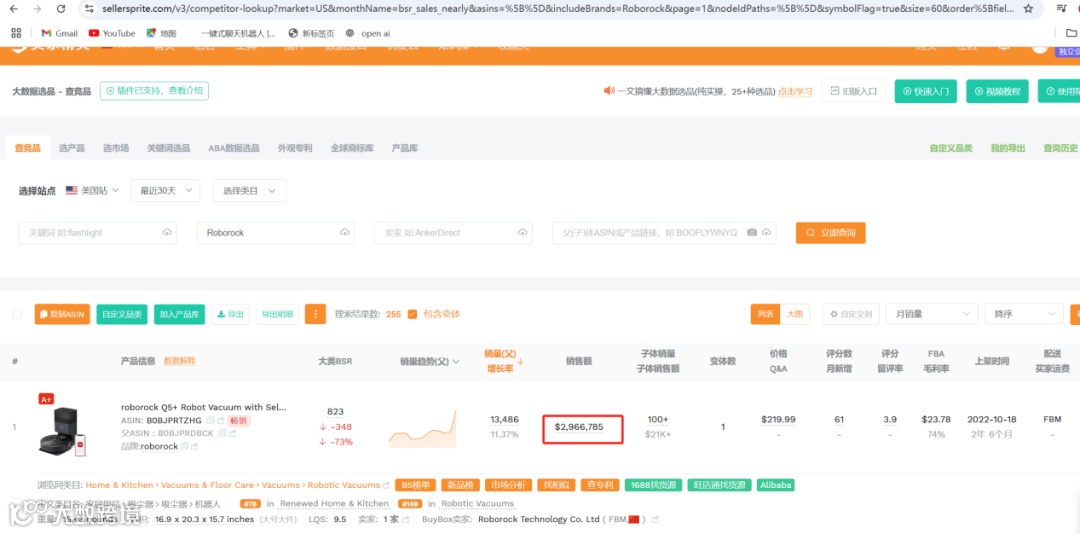Click the orange 自定义品类 button above the table
The width and height of the screenshot is (1080, 534).
(x=122, y=314)
